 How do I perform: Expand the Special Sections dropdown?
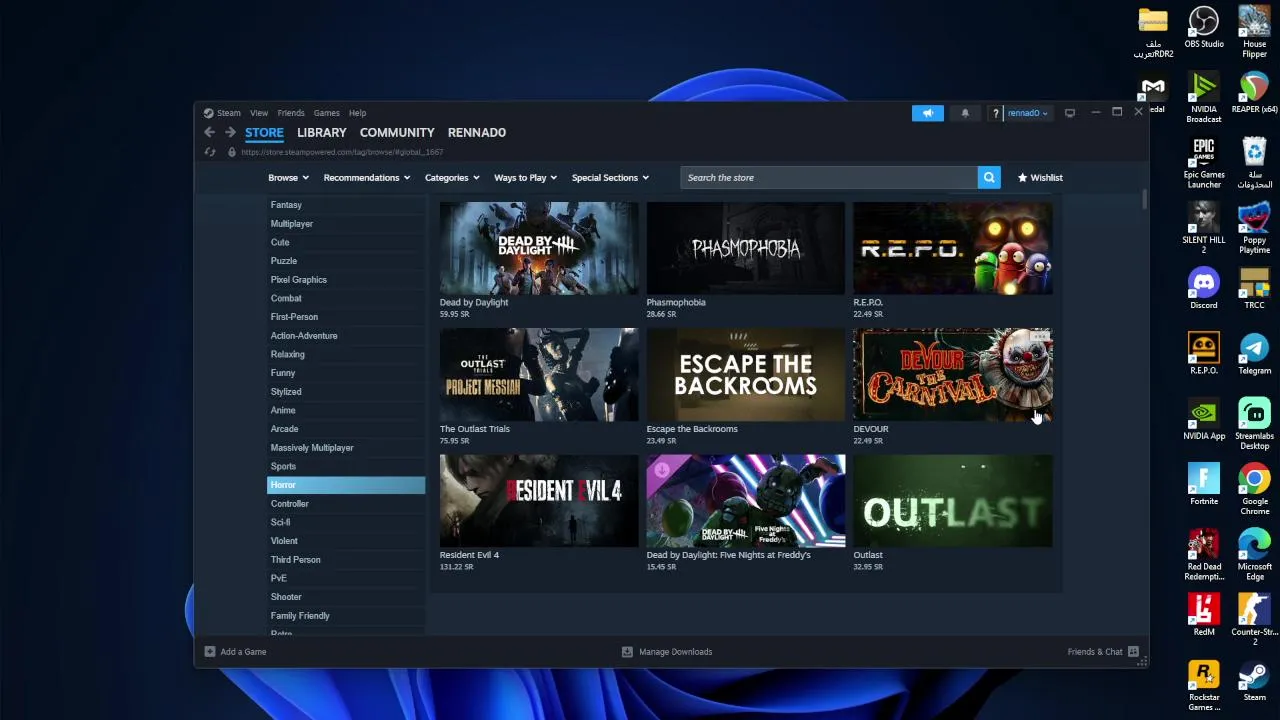[610, 177]
